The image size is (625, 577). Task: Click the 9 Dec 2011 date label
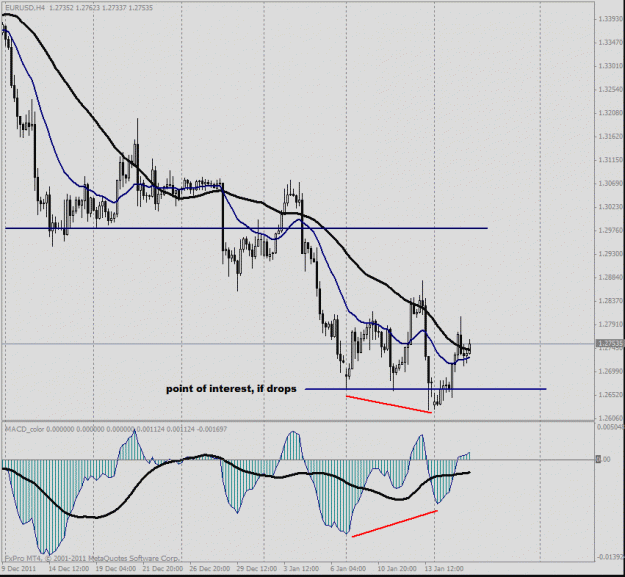19,569
